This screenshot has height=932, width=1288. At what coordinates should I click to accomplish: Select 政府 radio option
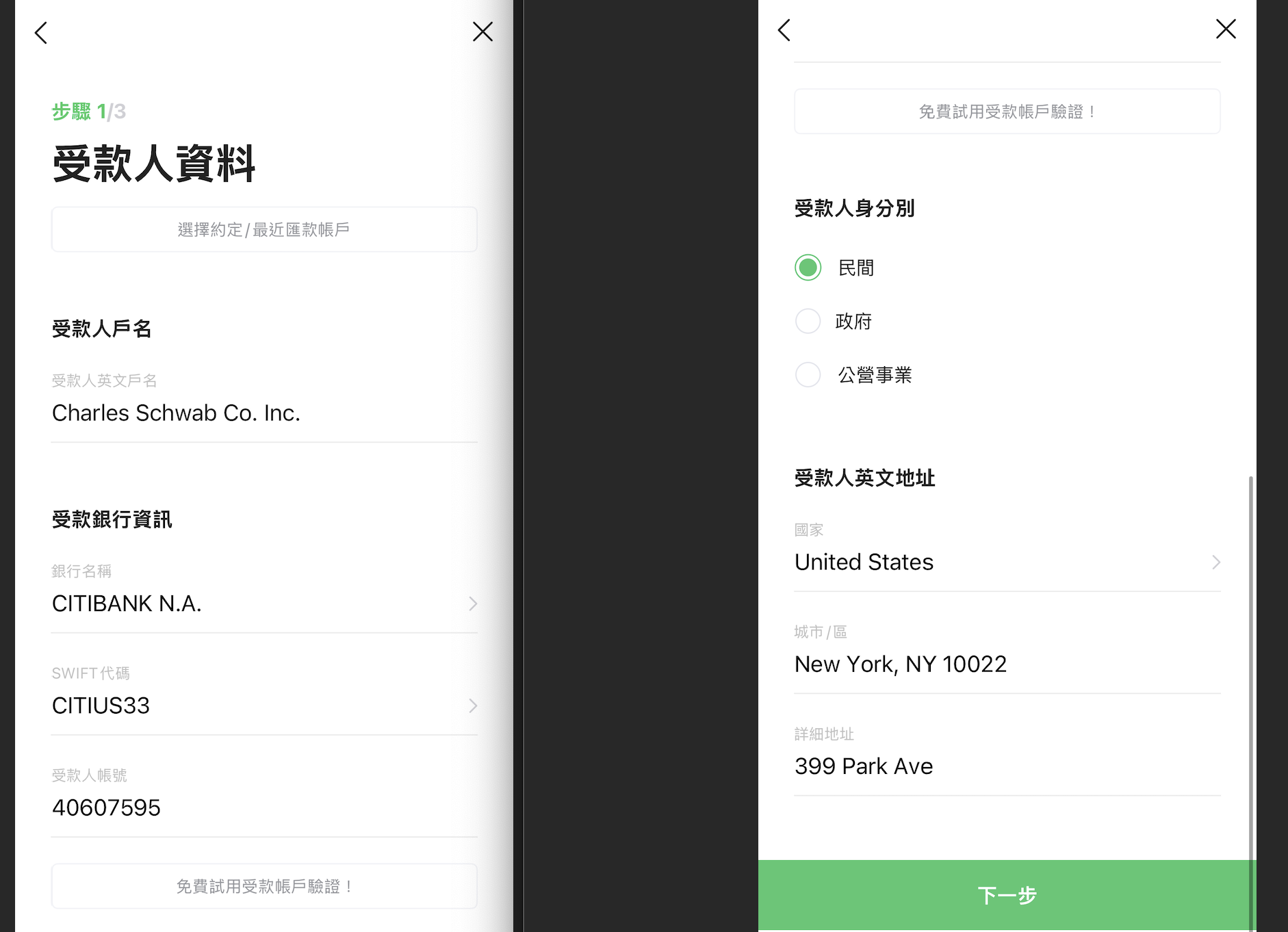coord(808,321)
